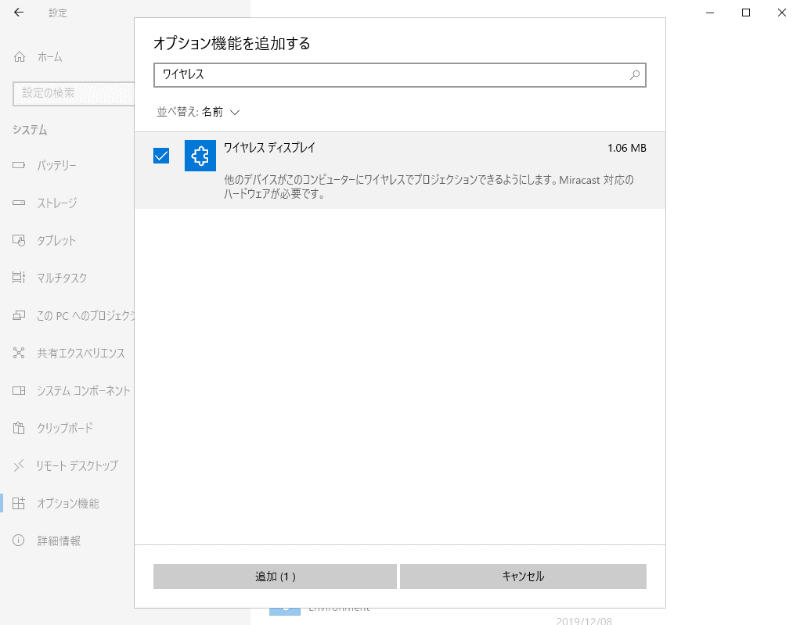Screen dimensions: 800x625
Task: Click the info icon next to 詳細情報
Action: pos(18,540)
